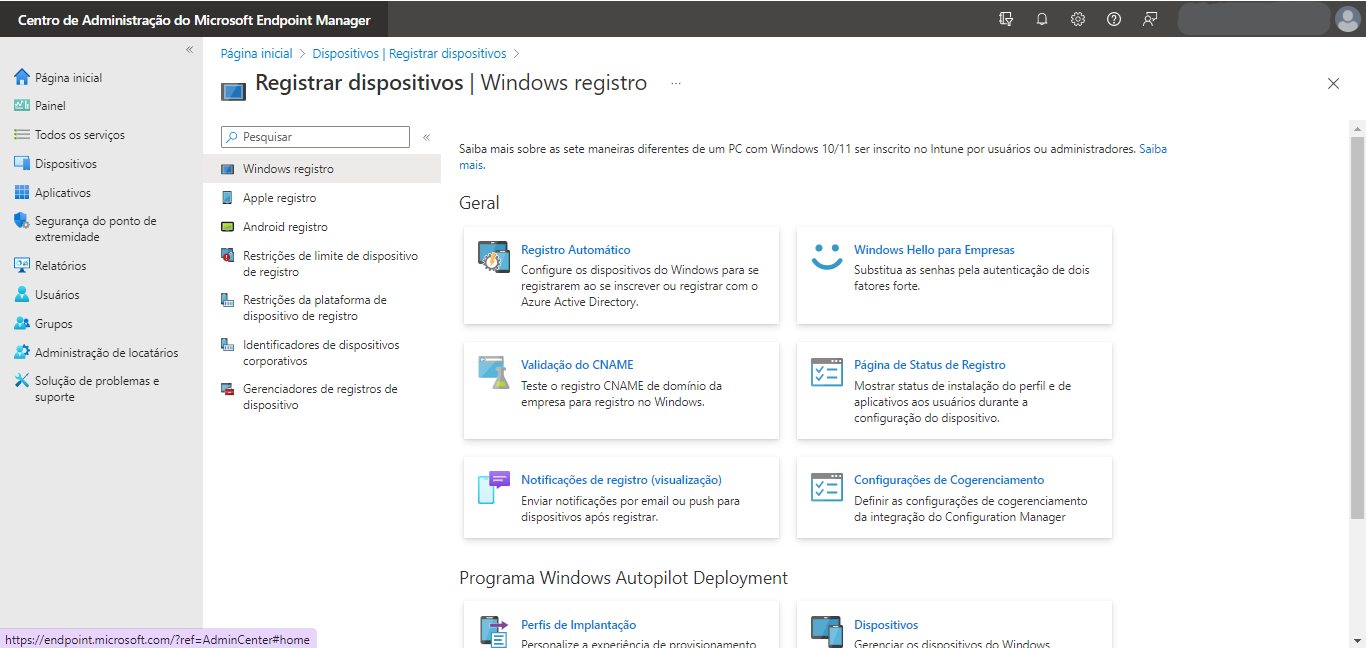This screenshot has height=648, width=1366.
Task: Click the Autopilot Dispositivos card icon
Action: tap(827, 631)
